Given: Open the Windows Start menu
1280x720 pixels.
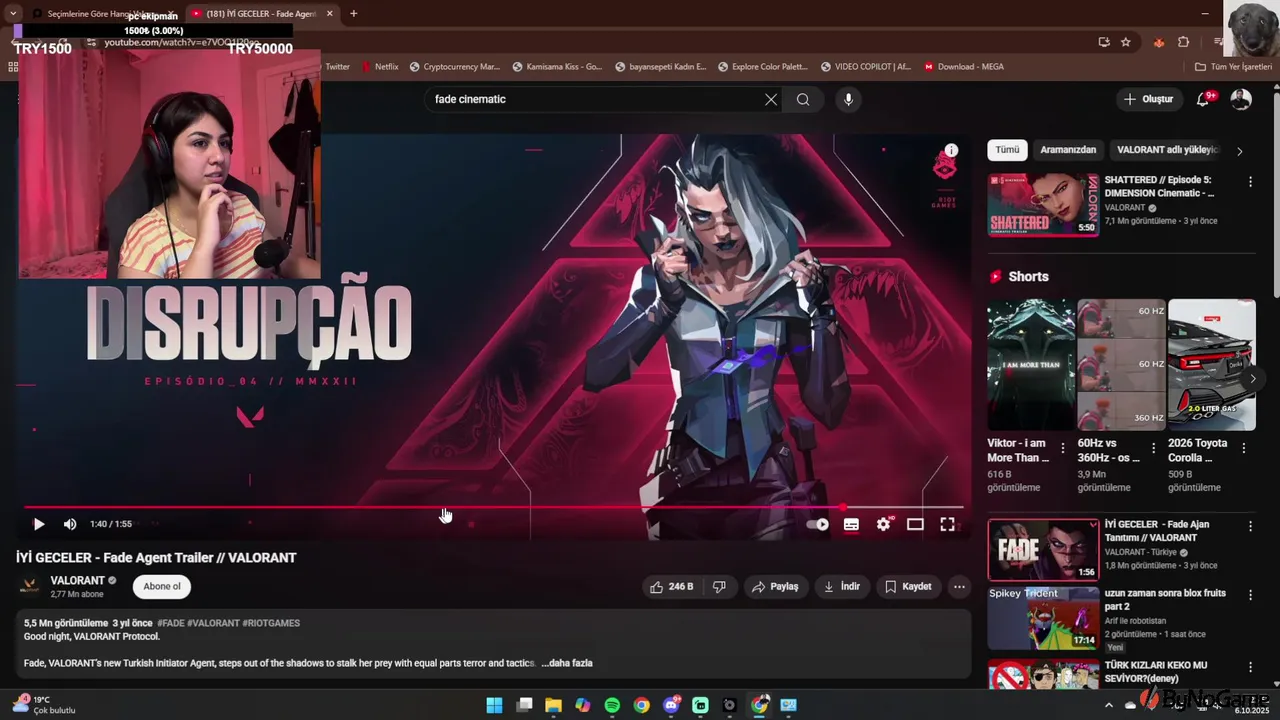Looking at the screenshot, I should (x=494, y=705).
